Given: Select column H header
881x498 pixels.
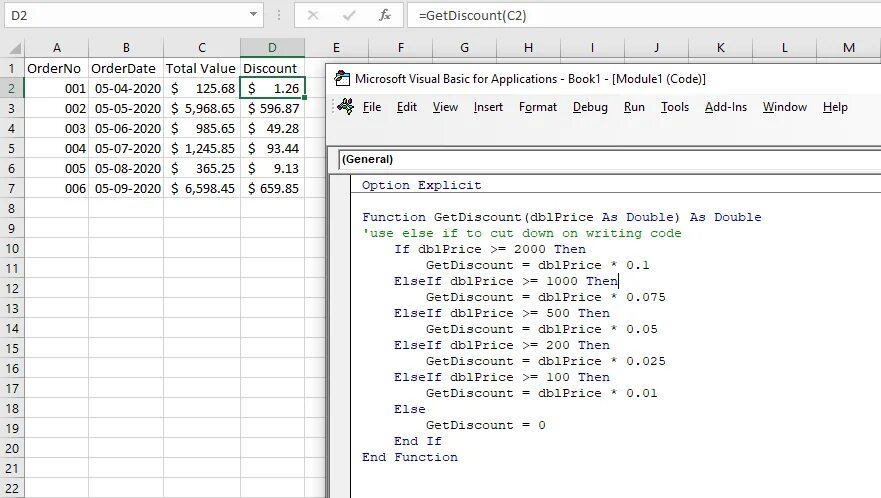Looking at the screenshot, I should (x=528, y=48).
